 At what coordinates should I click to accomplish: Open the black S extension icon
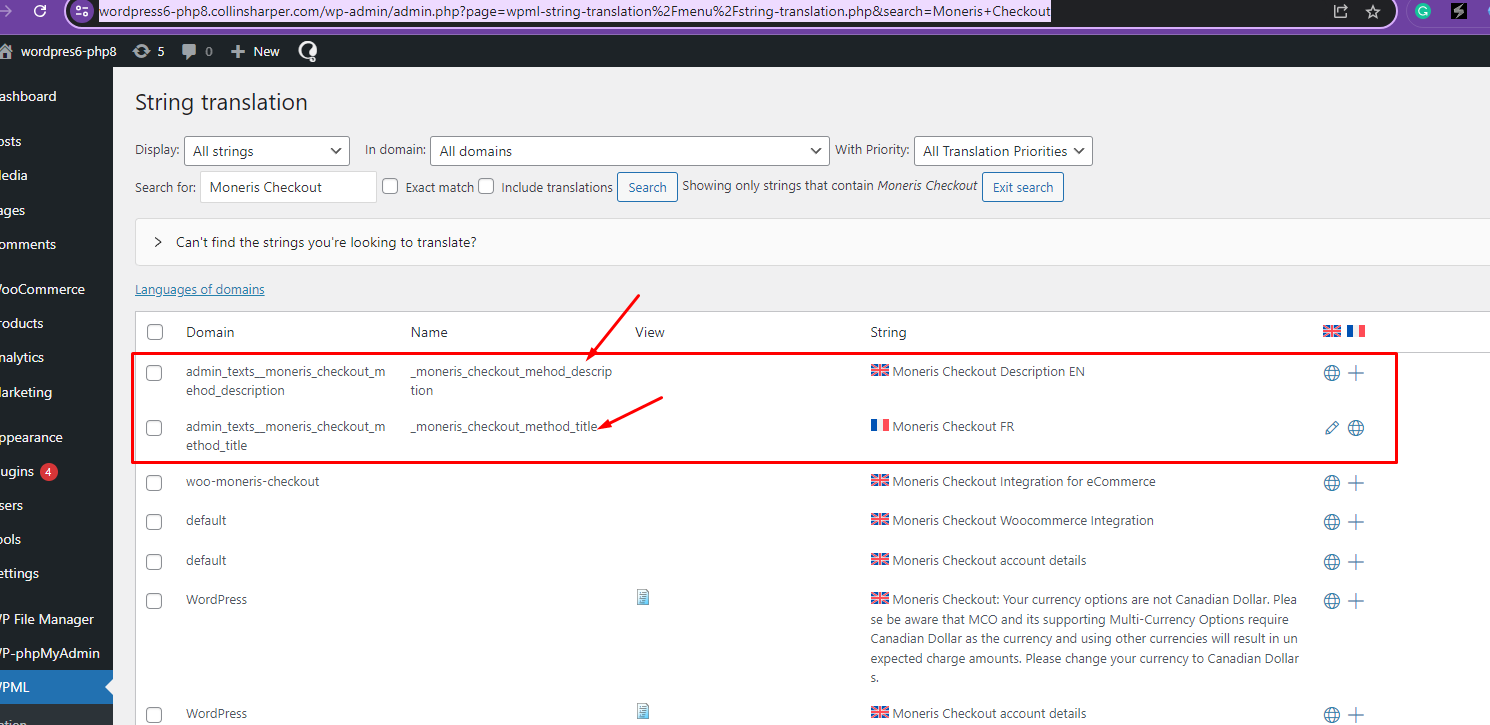[x=1460, y=12]
